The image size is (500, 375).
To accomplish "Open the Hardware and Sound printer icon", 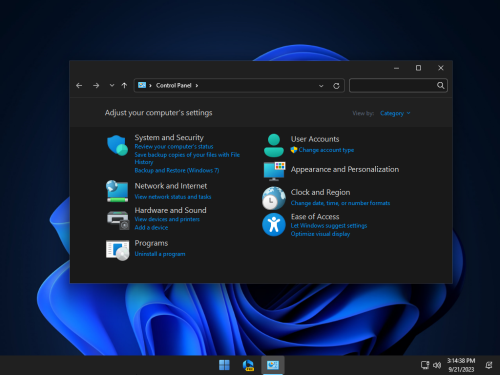I will click(x=118, y=220).
